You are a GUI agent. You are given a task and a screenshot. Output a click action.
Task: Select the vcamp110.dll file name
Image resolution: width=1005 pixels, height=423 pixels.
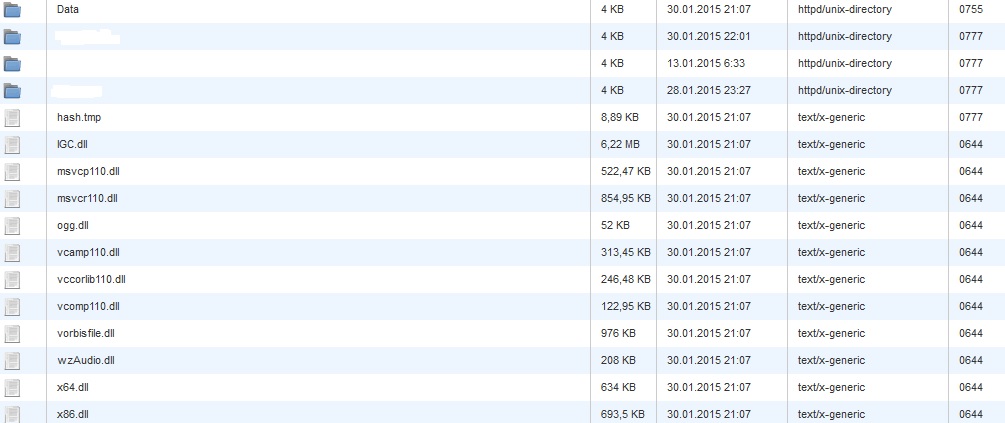[x=88, y=253]
